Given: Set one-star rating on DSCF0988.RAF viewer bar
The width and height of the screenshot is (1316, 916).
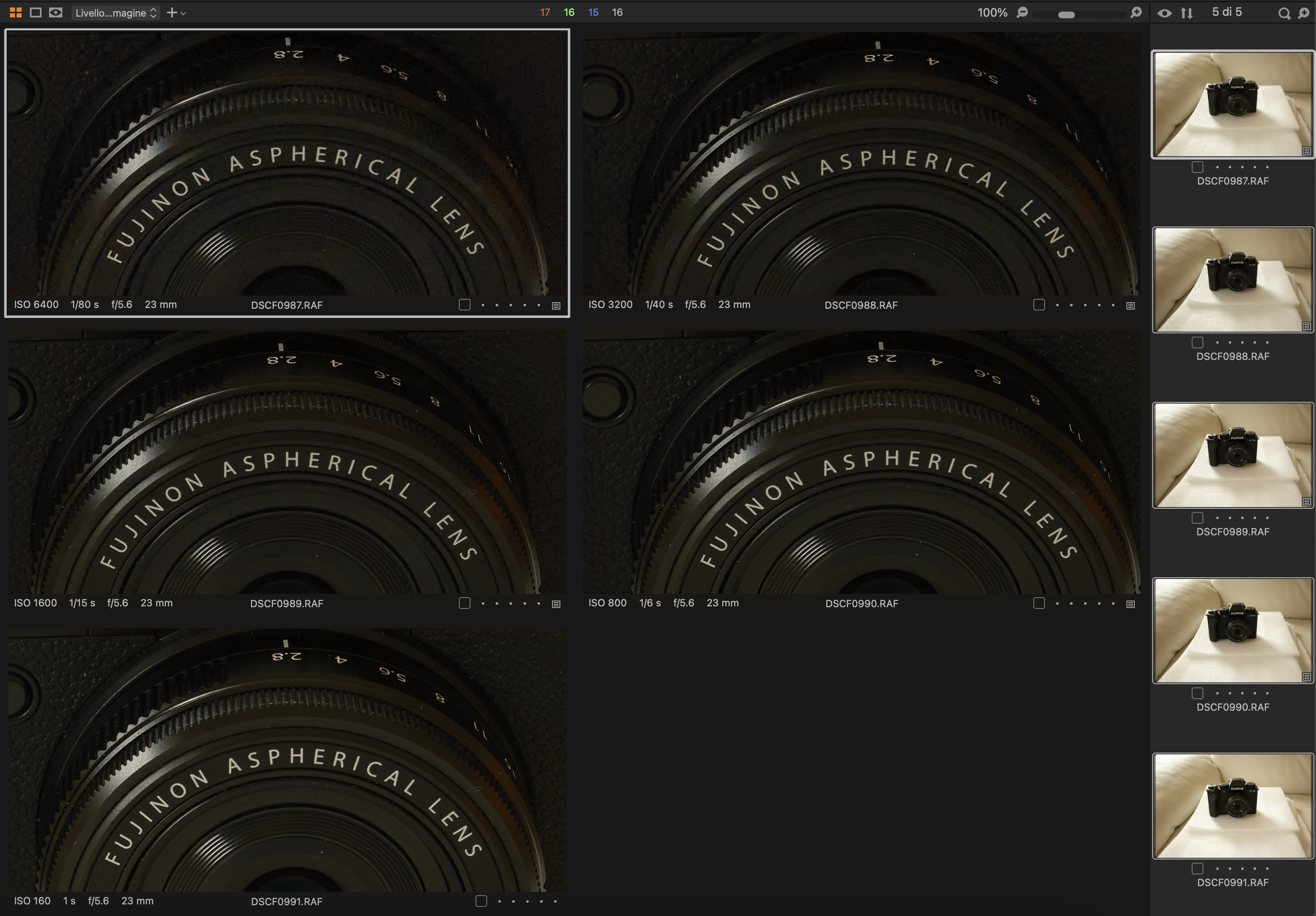Looking at the screenshot, I should 1057,305.
